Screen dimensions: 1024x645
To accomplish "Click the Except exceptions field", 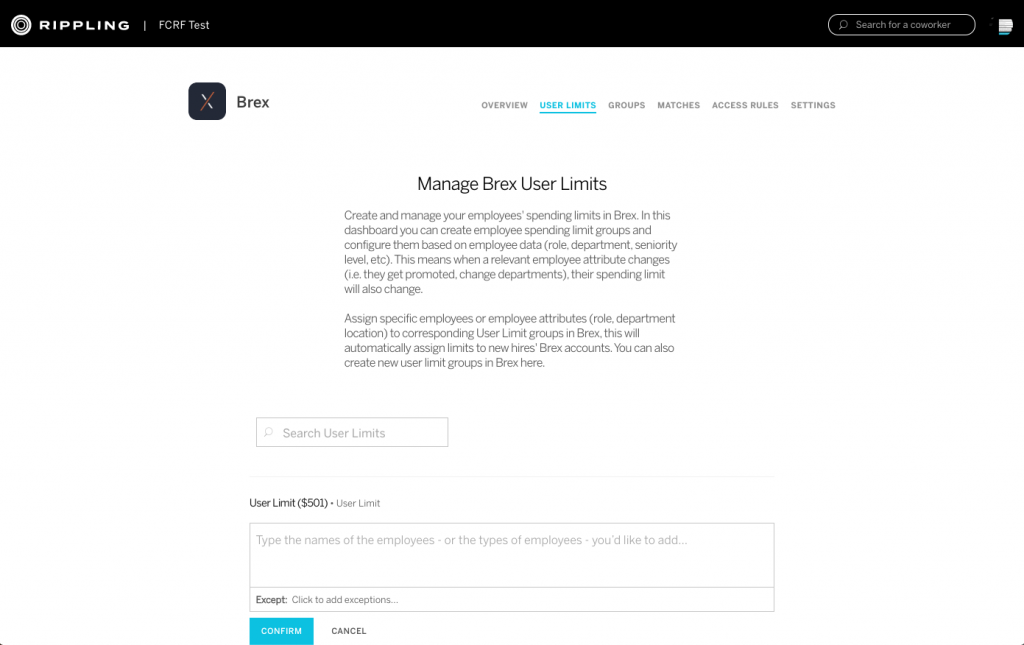I will (512, 599).
